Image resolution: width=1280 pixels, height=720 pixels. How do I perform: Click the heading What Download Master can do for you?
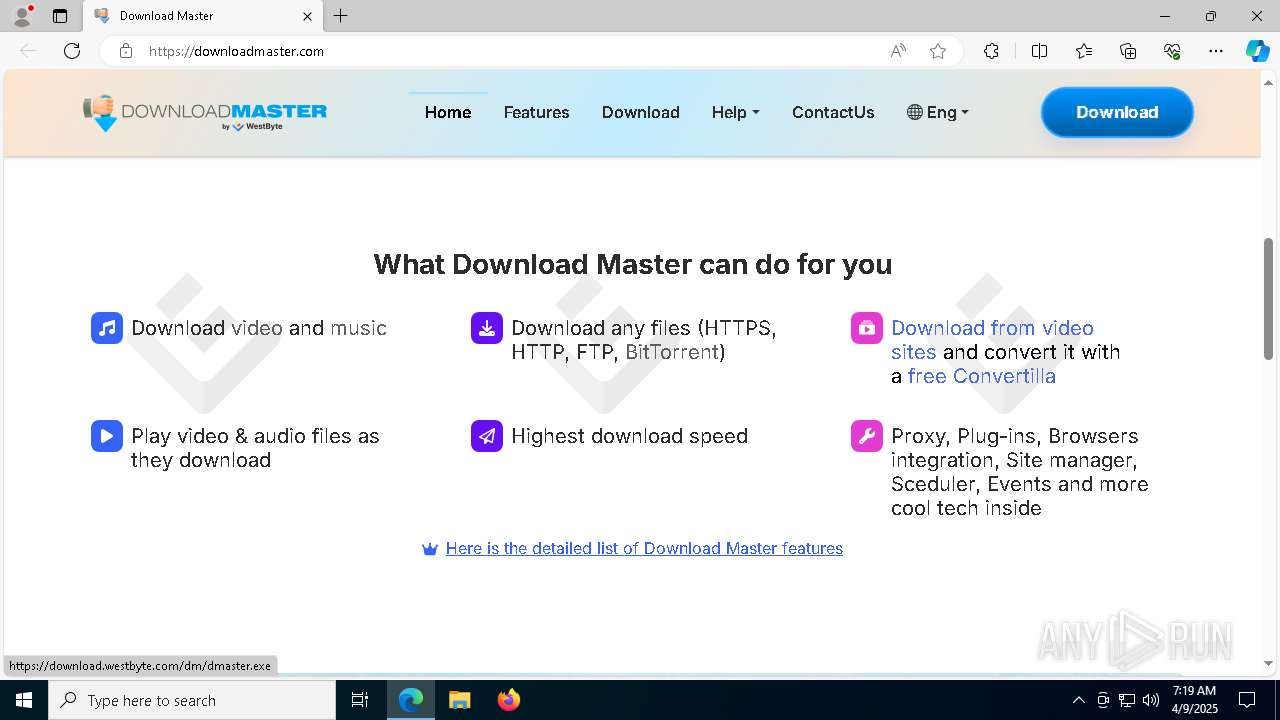tap(633, 264)
